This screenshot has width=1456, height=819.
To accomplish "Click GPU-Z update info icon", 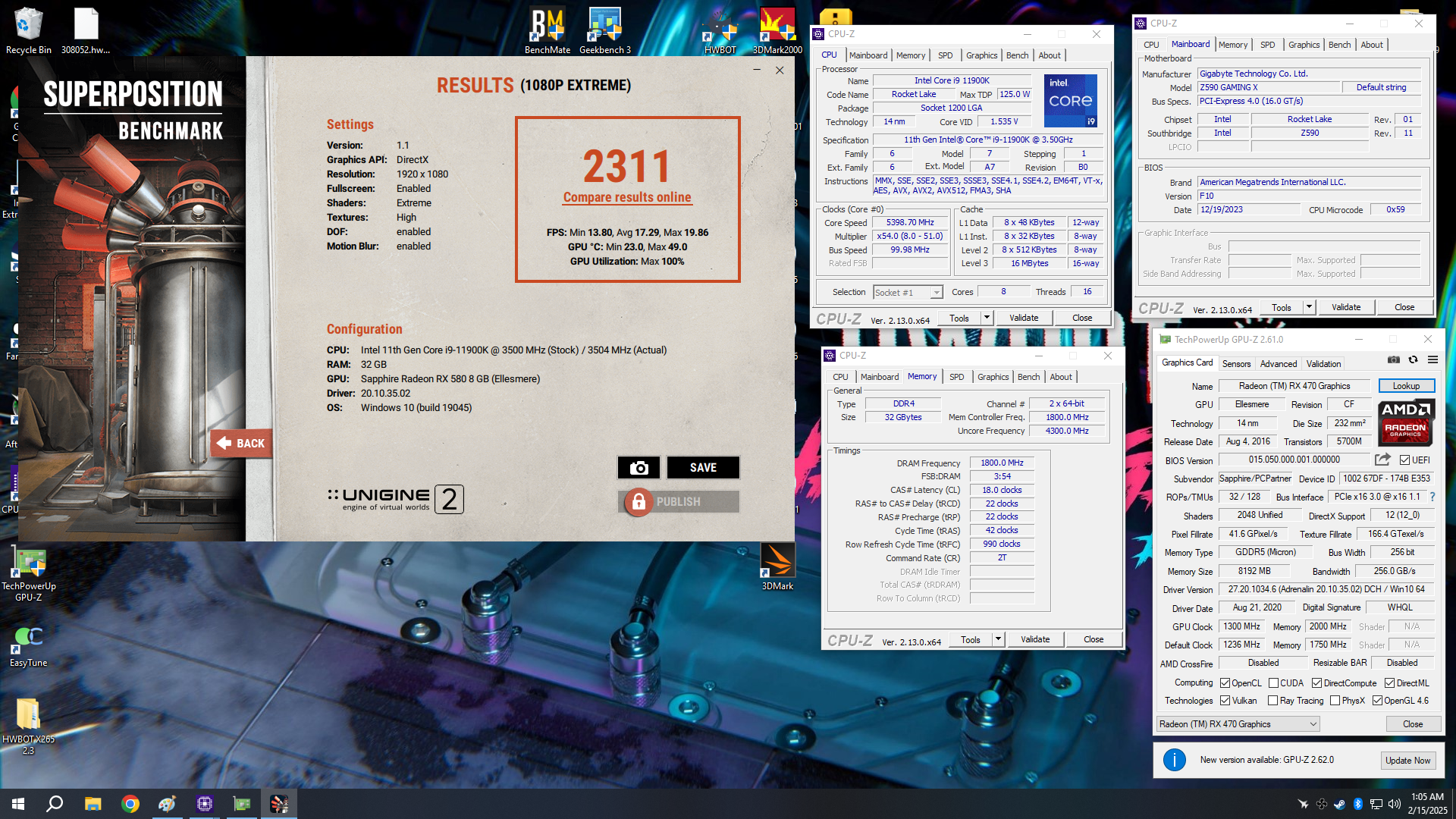I will 1175,760.
